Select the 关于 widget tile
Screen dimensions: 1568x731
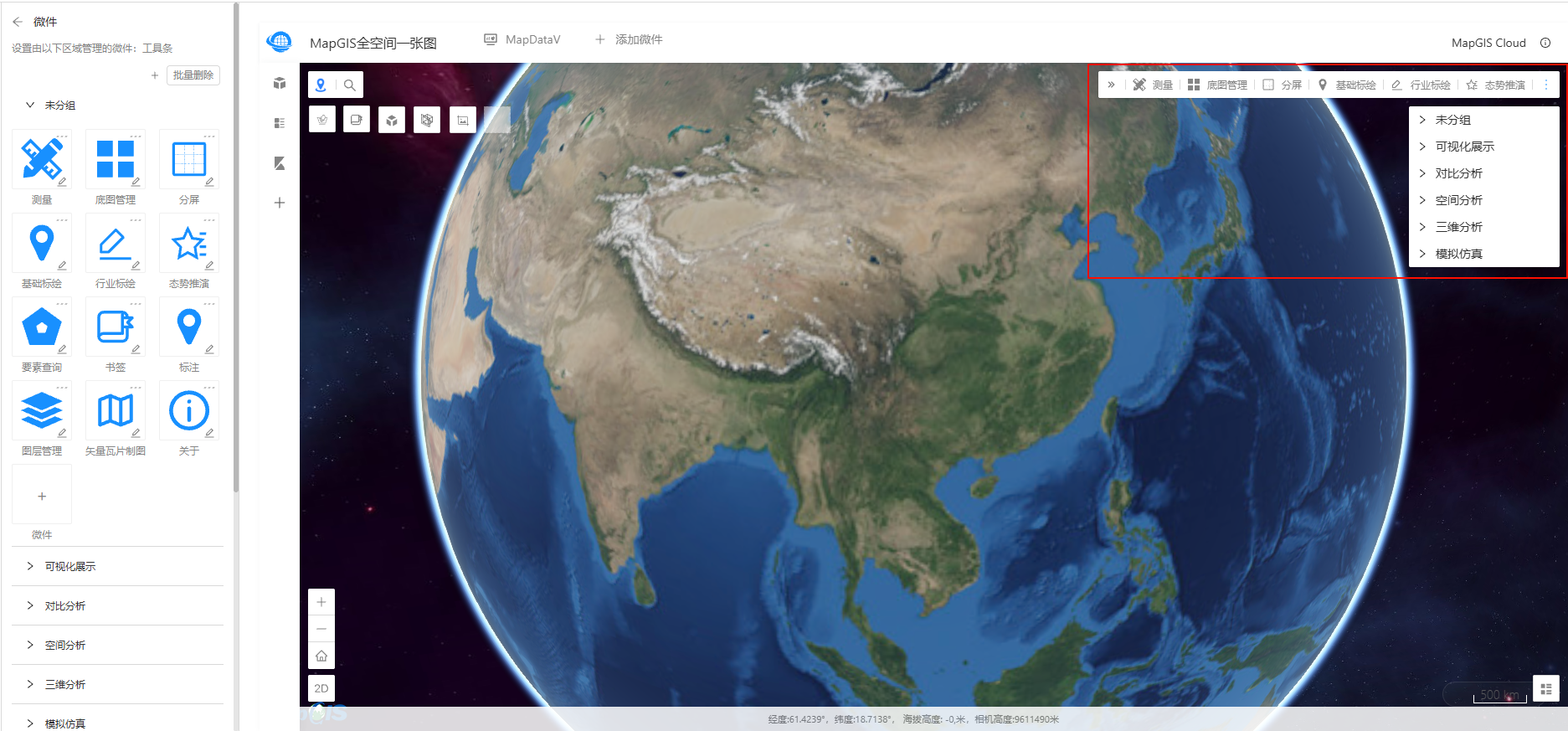pyautogui.click(x=189, y=410)
